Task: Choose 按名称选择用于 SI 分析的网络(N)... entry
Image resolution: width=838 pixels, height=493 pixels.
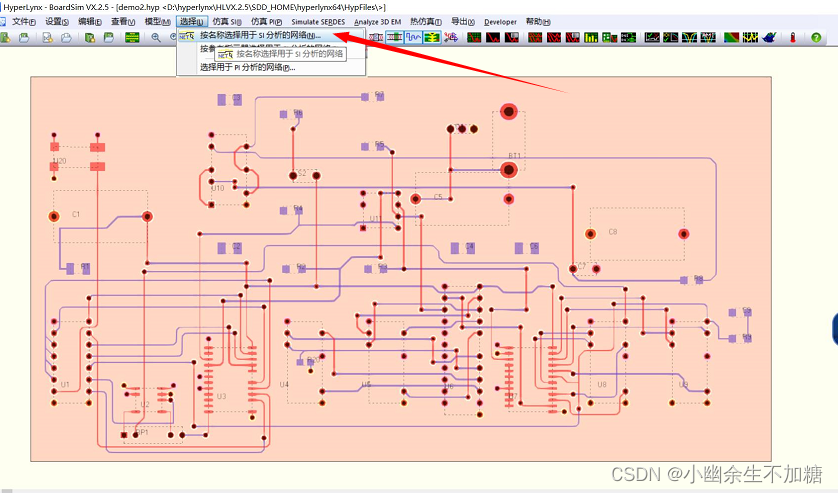Action: 271,35
